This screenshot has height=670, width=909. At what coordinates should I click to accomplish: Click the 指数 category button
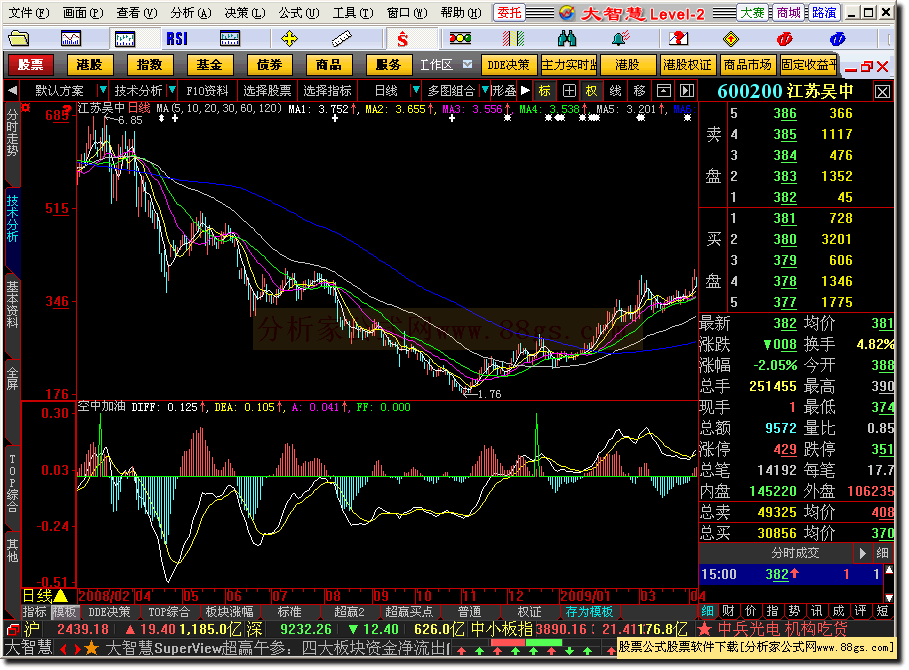coord(150,65)
